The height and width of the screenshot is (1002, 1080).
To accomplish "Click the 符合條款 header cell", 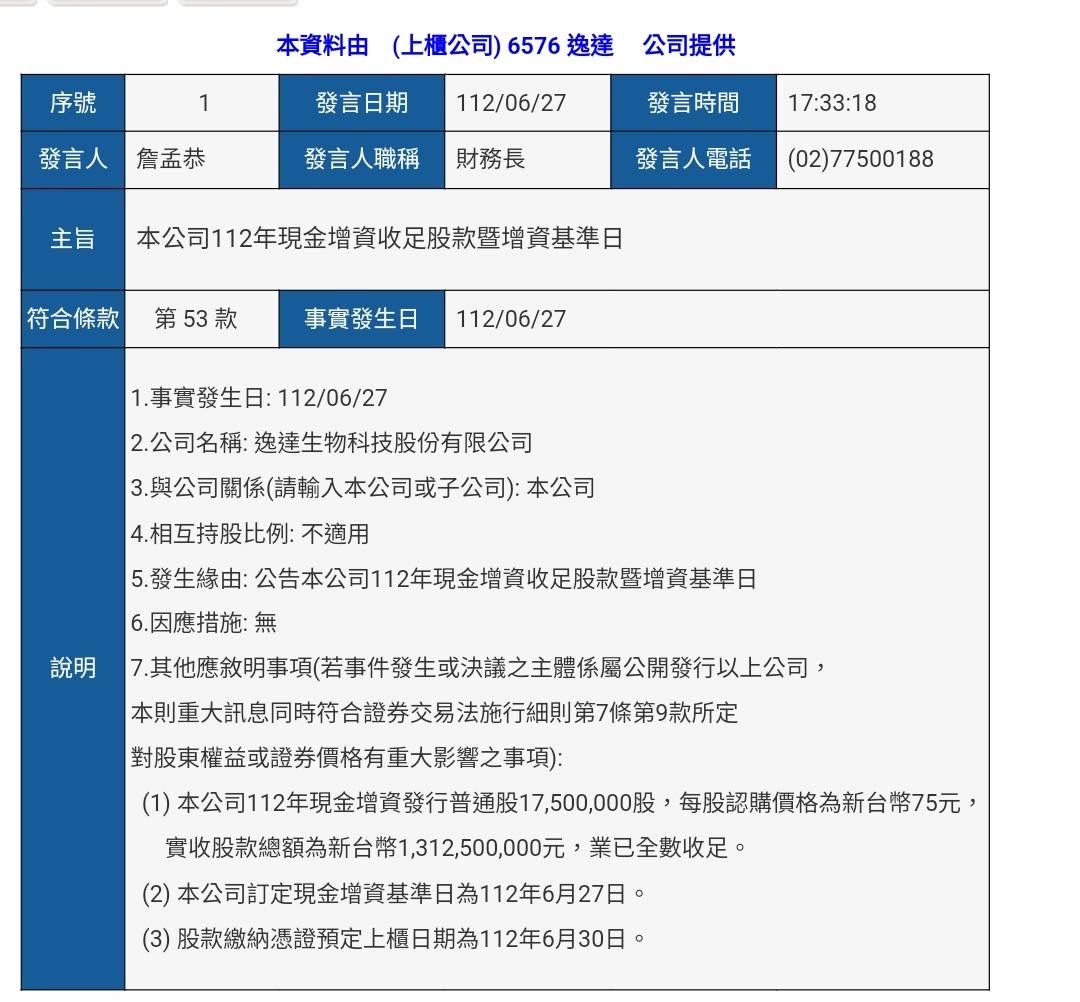I will point(73,319).
